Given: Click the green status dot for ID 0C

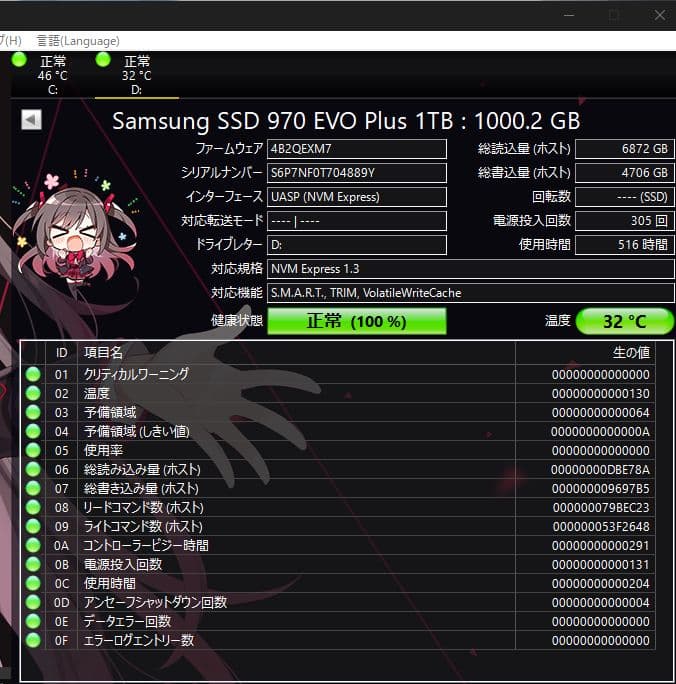Looking at the screenshot, I should pyautogui.click(x=33, y=583).
